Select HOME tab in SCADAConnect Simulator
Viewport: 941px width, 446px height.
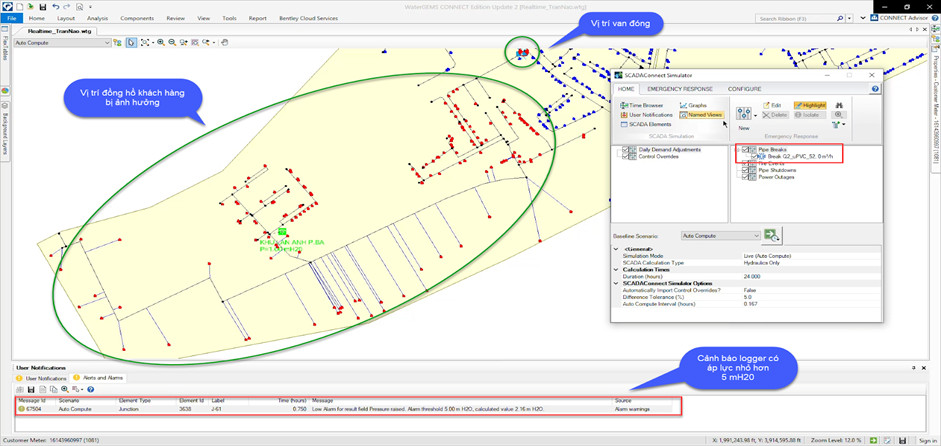click(x=626, y=89)
